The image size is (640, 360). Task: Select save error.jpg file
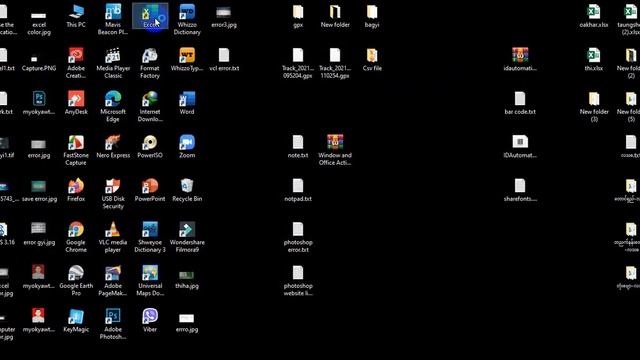pos(39,190)
